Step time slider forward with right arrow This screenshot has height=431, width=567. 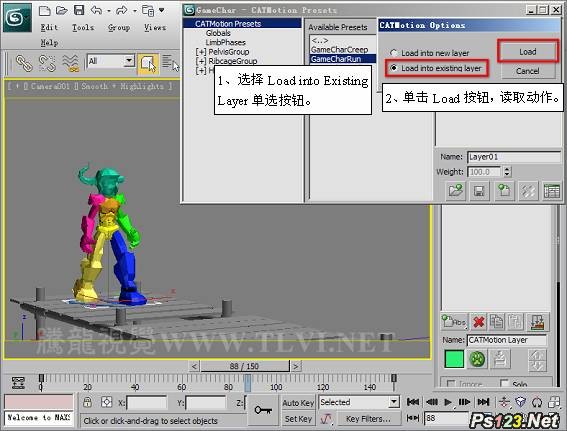pyautogui.click(x=296, y=366)
